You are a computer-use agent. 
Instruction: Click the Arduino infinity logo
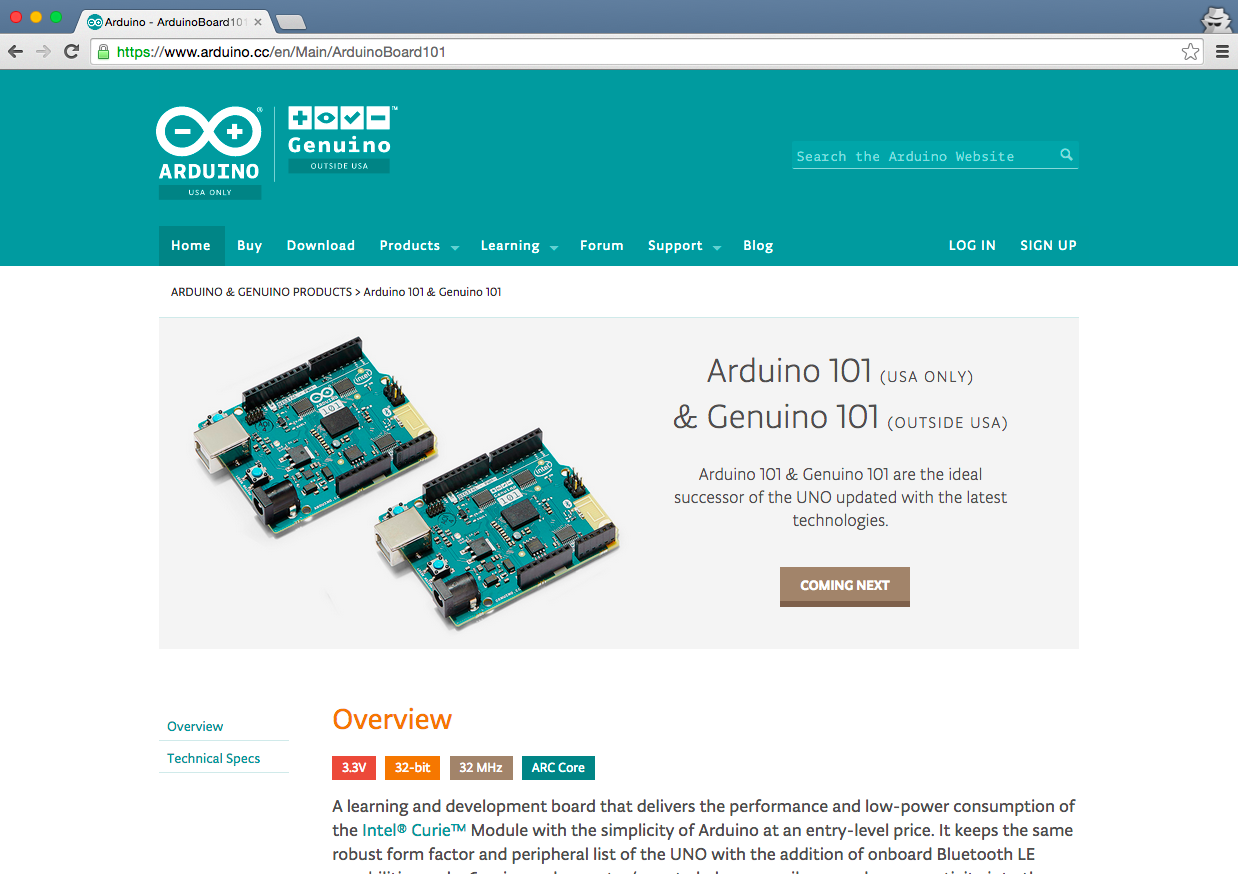[x=210, y=132]
